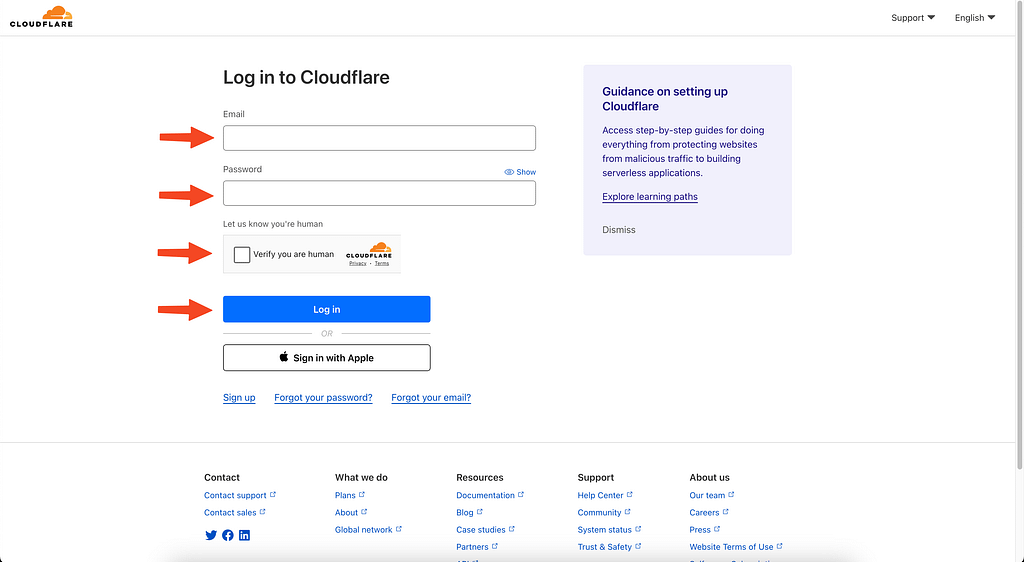Click into the Password field
The image size is (1024, 562).
coord(379,193)
